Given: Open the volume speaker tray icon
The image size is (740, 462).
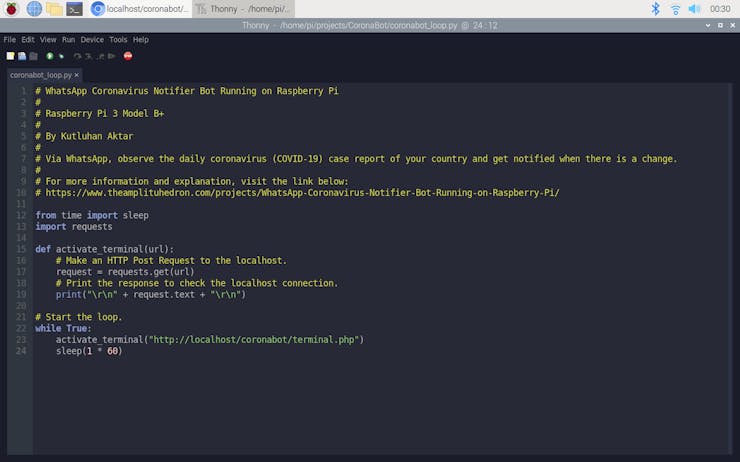Looking at the screenshot, I should click(694, 8).
